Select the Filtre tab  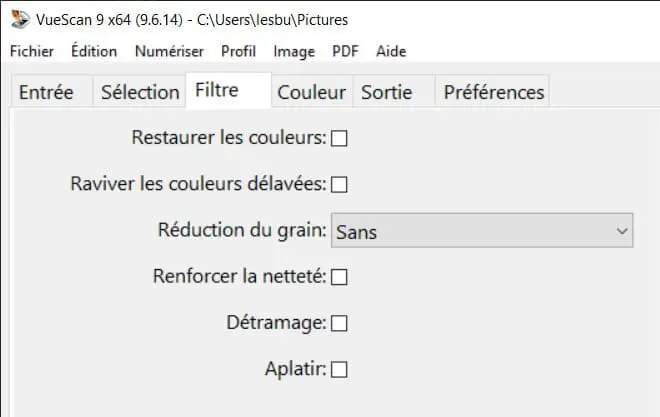click(x=229, y=90)
